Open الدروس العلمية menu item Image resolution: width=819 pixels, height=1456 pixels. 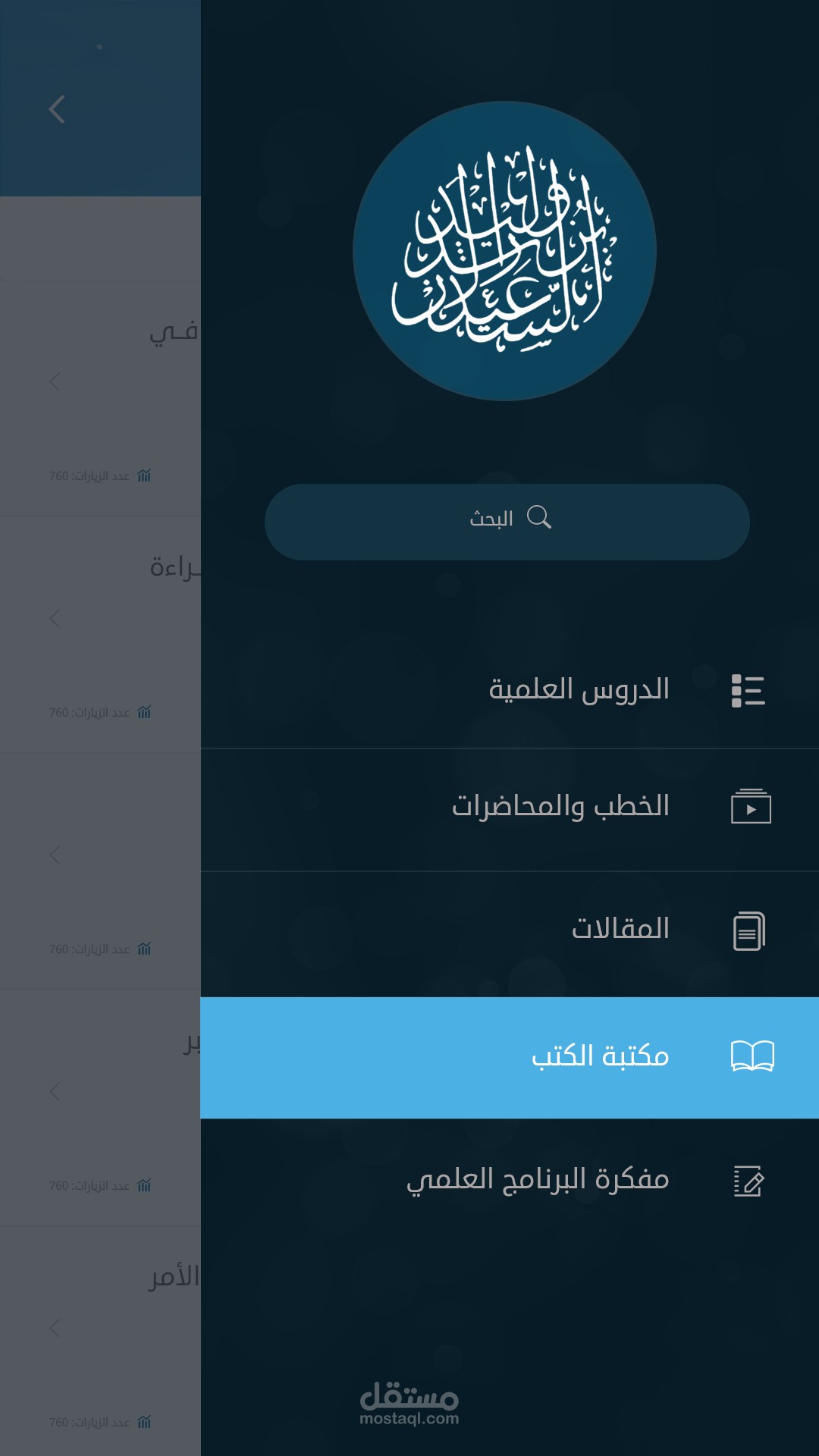click(510, 690)
